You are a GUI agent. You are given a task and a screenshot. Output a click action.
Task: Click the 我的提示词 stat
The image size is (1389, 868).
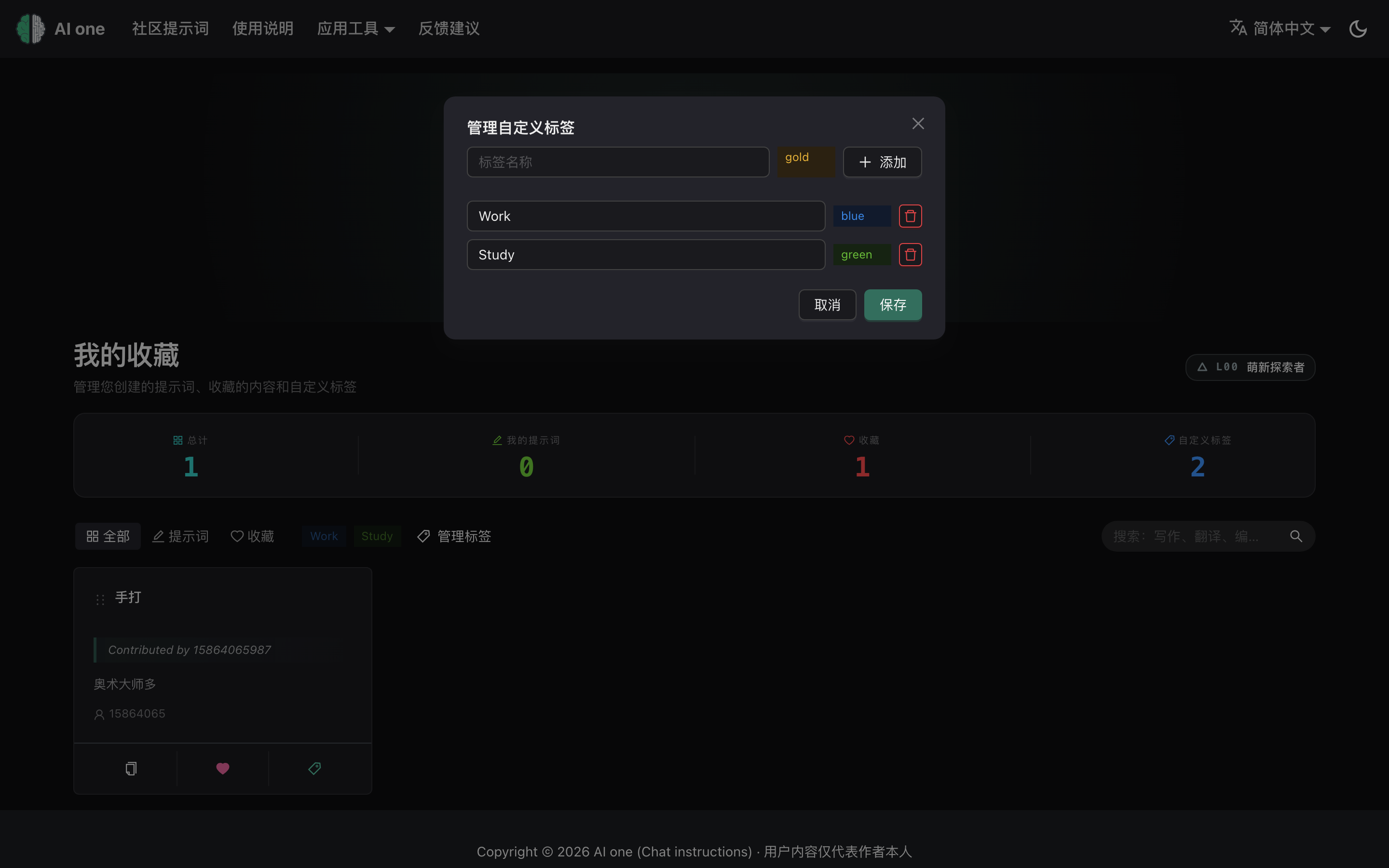coord(526,456)
